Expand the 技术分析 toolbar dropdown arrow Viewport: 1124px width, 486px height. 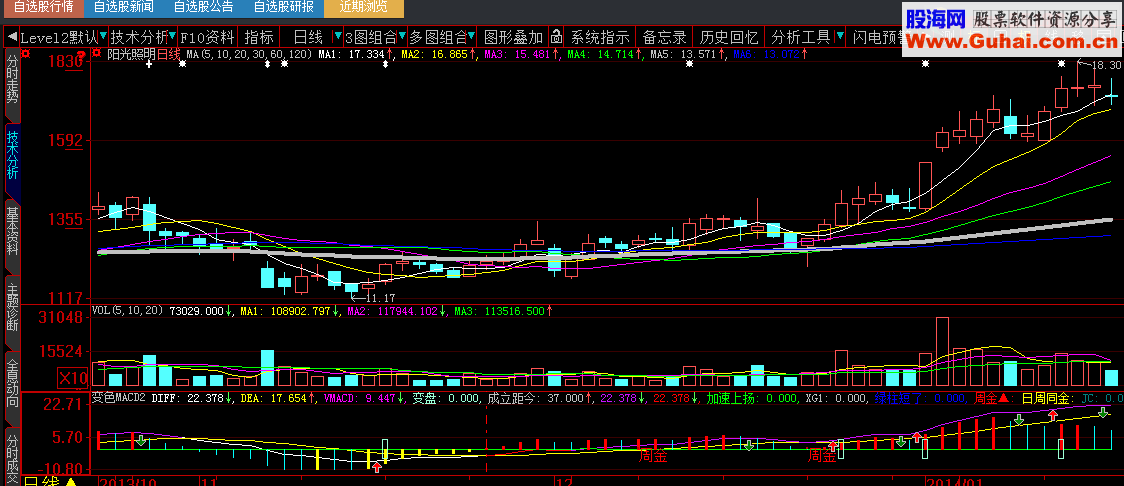point(173,36)
